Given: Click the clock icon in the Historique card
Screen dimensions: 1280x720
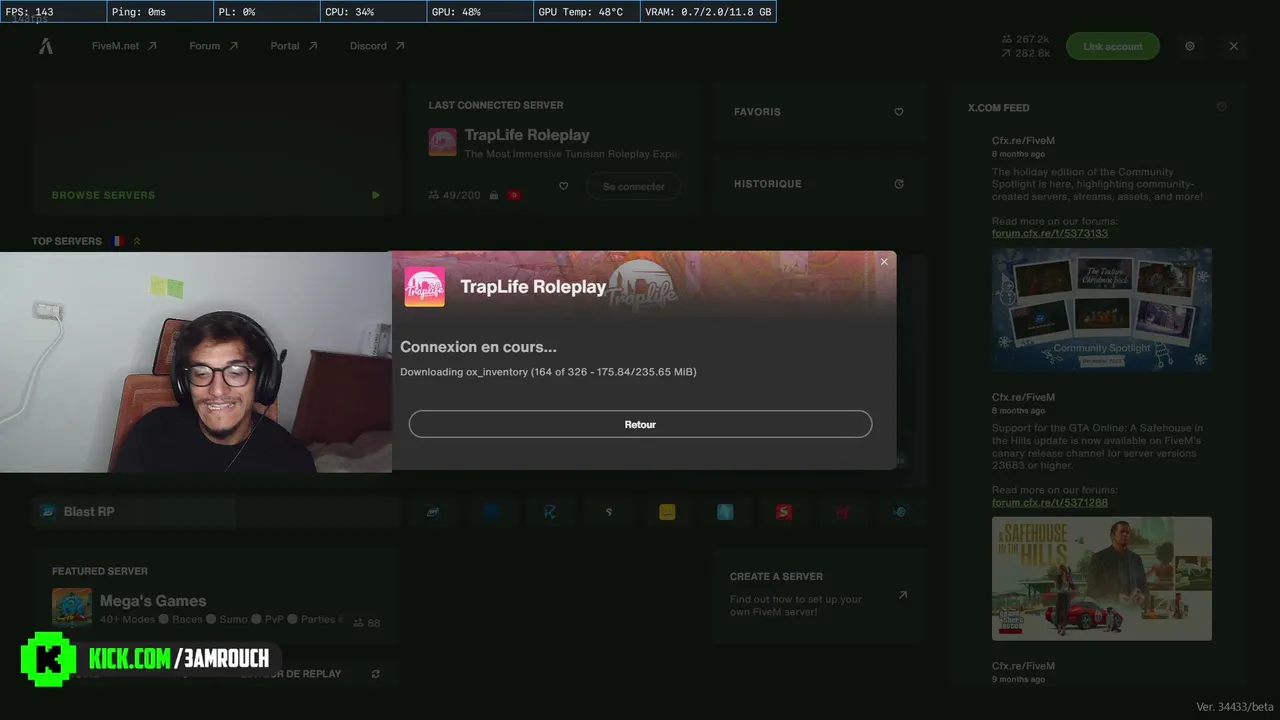Looking at the screenshot, I should [x=899, y=184].
